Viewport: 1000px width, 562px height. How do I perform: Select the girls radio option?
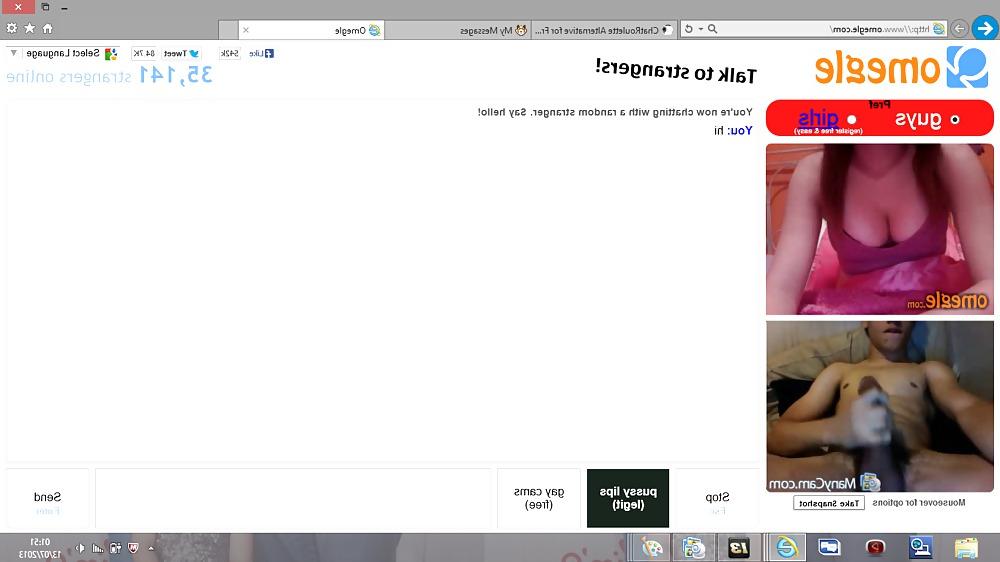point(852,119)
